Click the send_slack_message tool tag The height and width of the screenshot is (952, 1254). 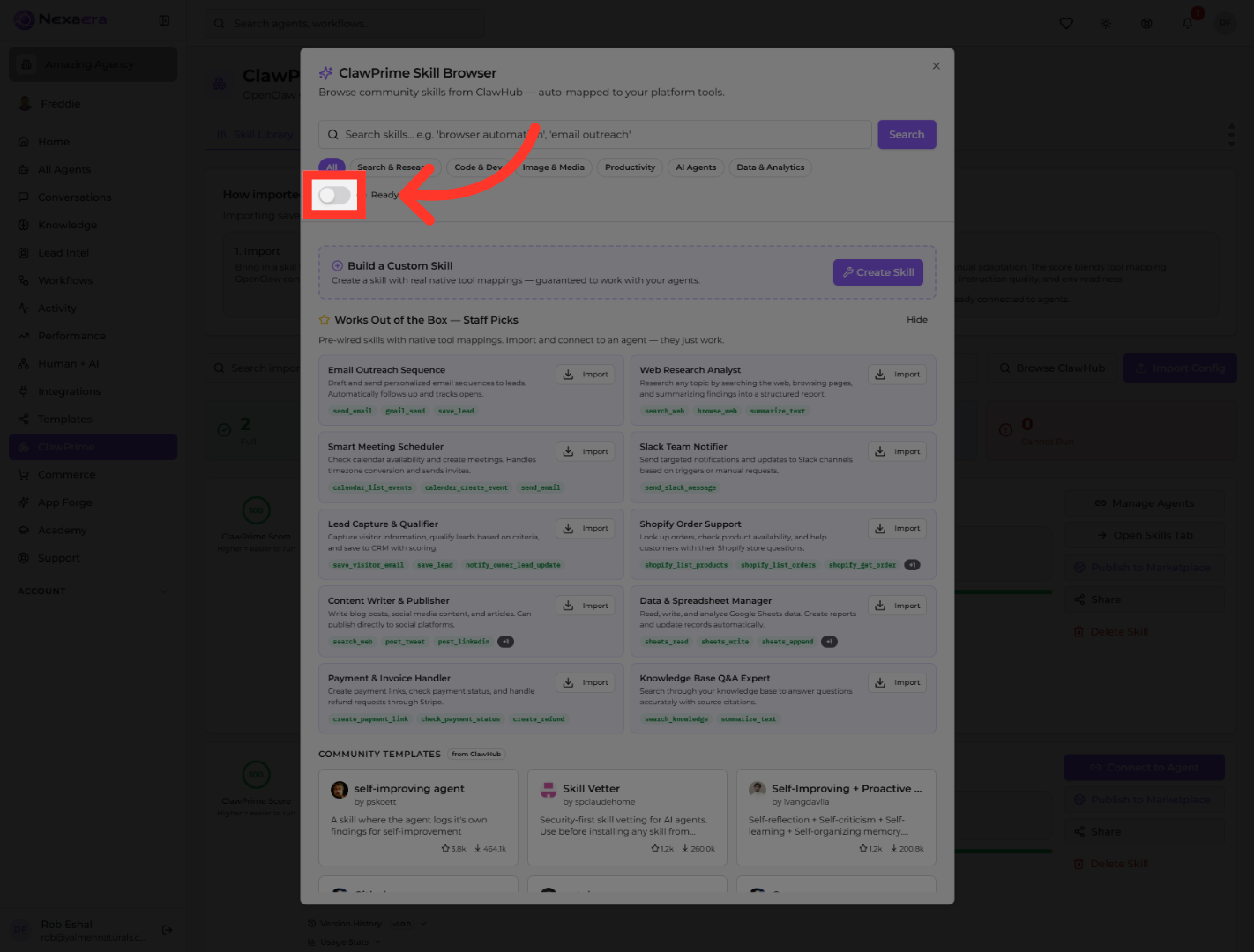tap(680, 487)
